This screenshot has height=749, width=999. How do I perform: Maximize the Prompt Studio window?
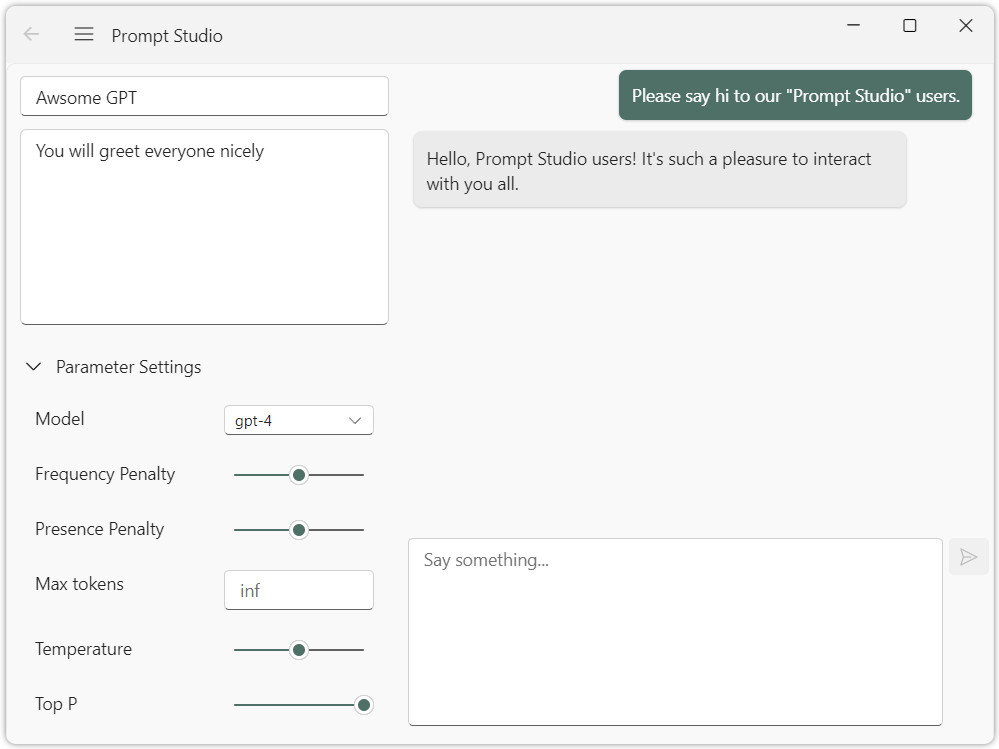(910, 26)
